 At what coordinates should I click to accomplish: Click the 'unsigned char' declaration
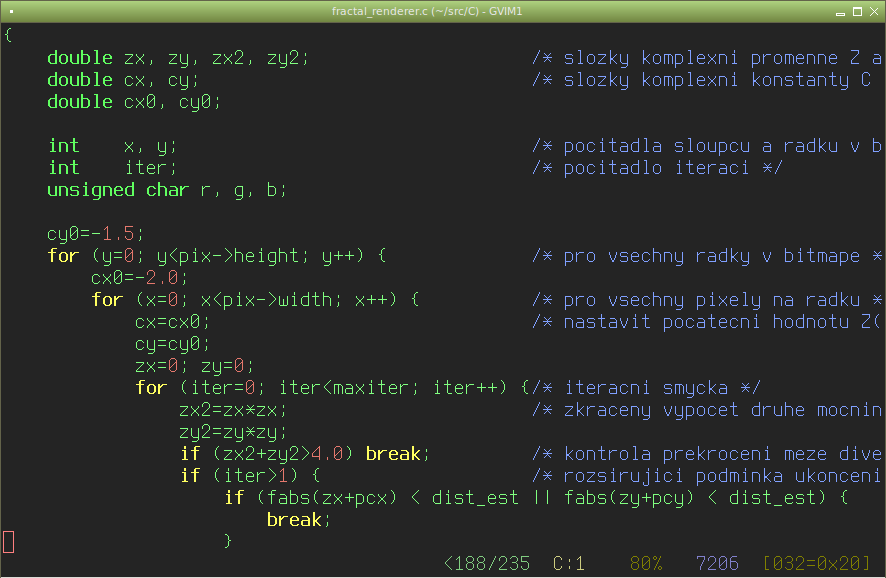point(118,190)
